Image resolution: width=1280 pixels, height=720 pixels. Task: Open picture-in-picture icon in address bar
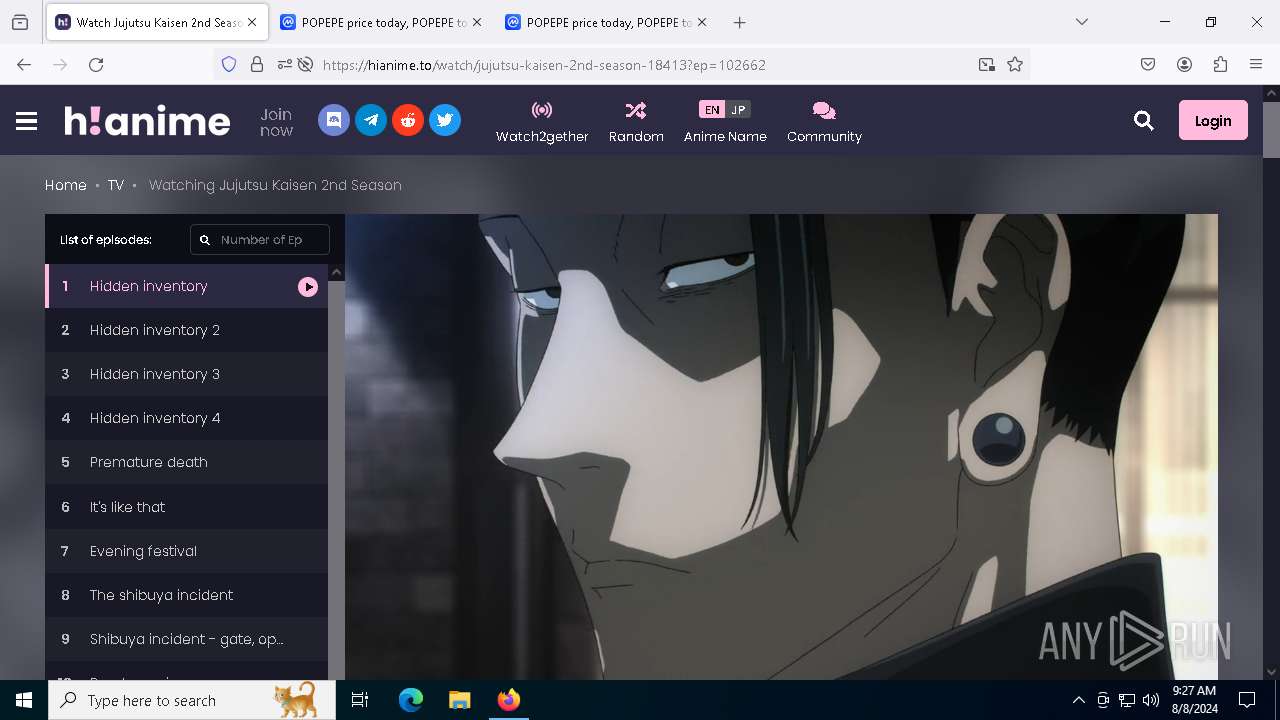coord(987,64)
